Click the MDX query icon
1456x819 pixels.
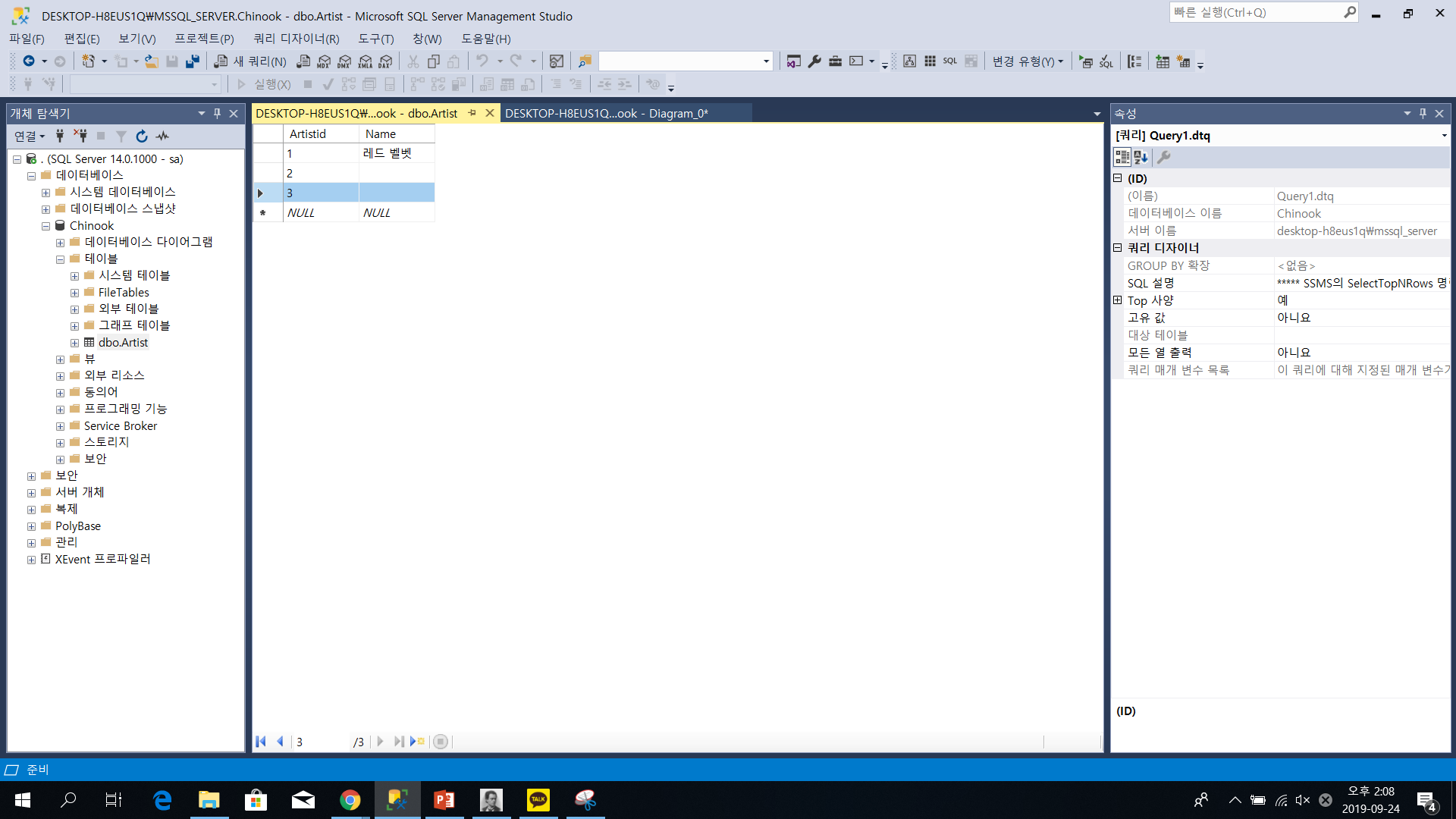[x=324, y=61]
